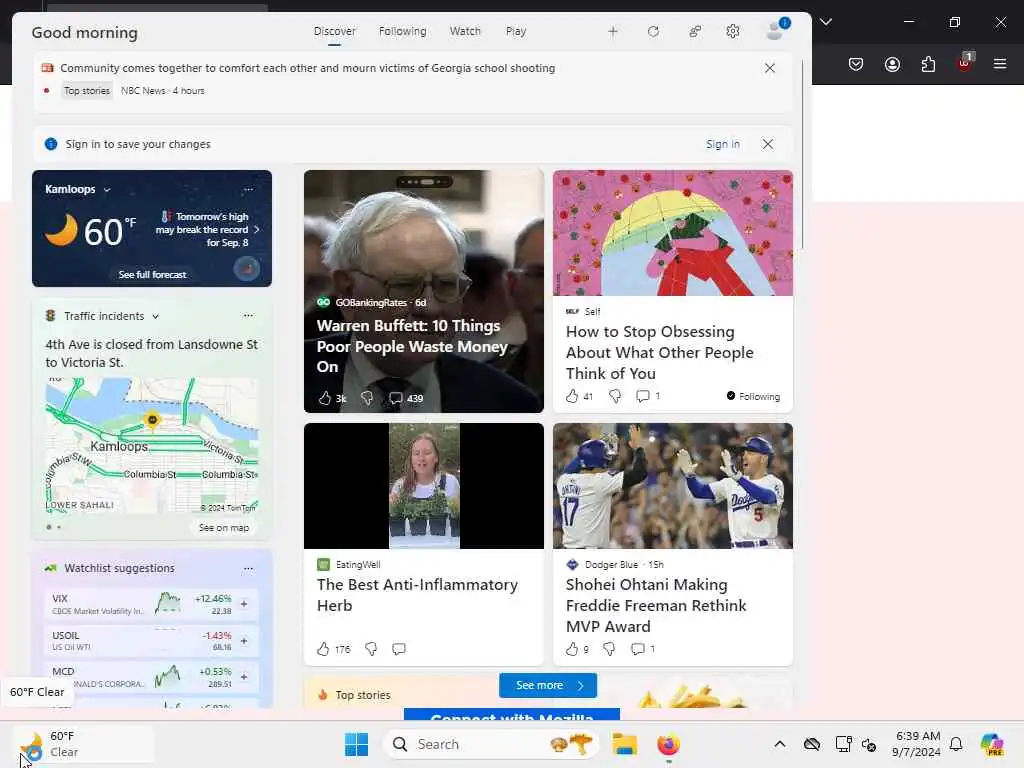1024x768 pixels.
Task: Open weather card more options menu
Action: point(248,189)
